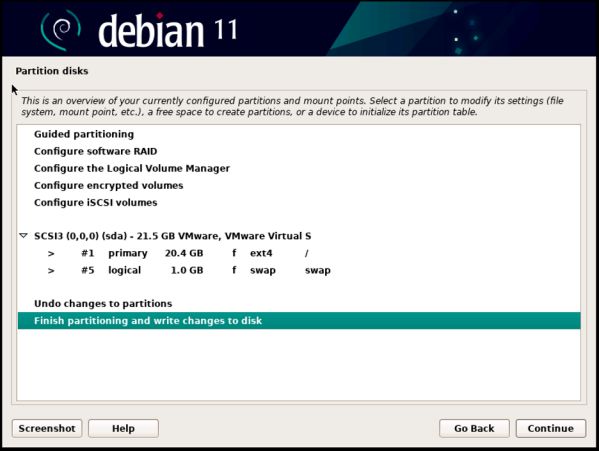The height and width of the screenshot is (451, 599).
Task: Click the arrow beside partition #1
Action: point(51,254)
